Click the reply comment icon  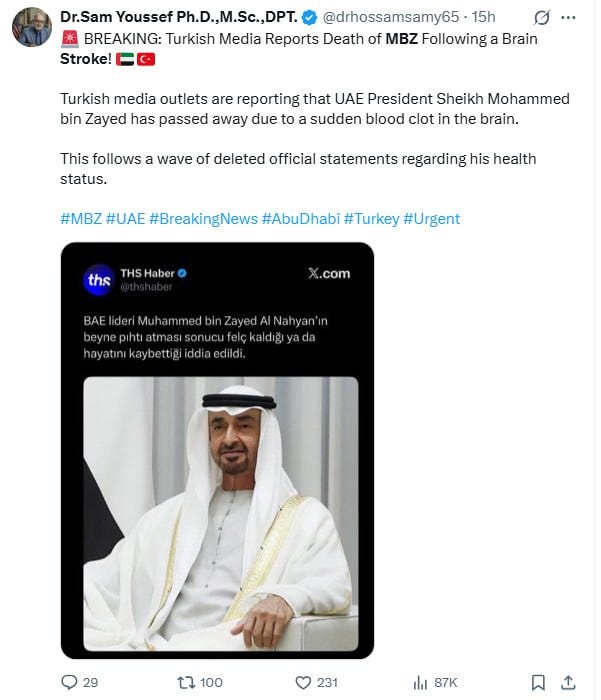coord(69,682)
